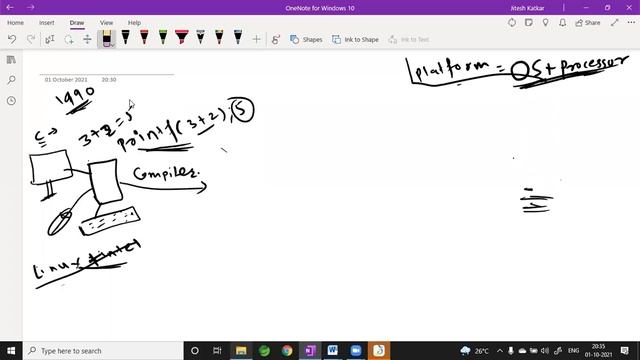Enter full screen mode

point(615,23)
